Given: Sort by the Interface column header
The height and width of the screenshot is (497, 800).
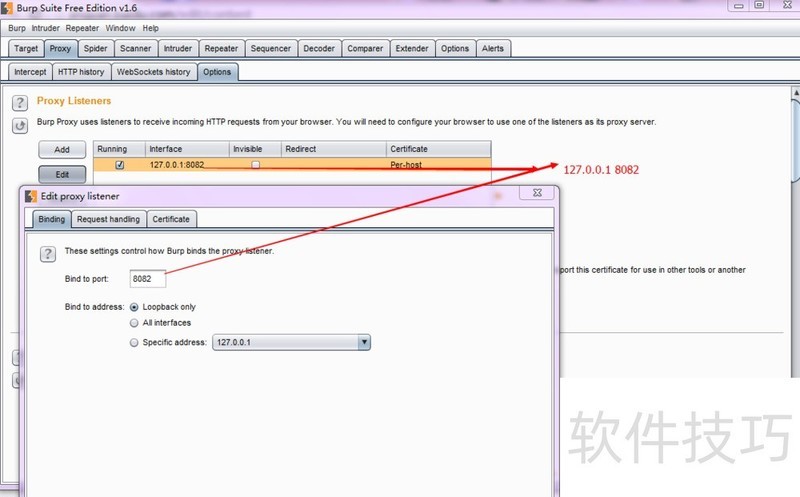Looking at the screenshot, I should coord(187,149).
